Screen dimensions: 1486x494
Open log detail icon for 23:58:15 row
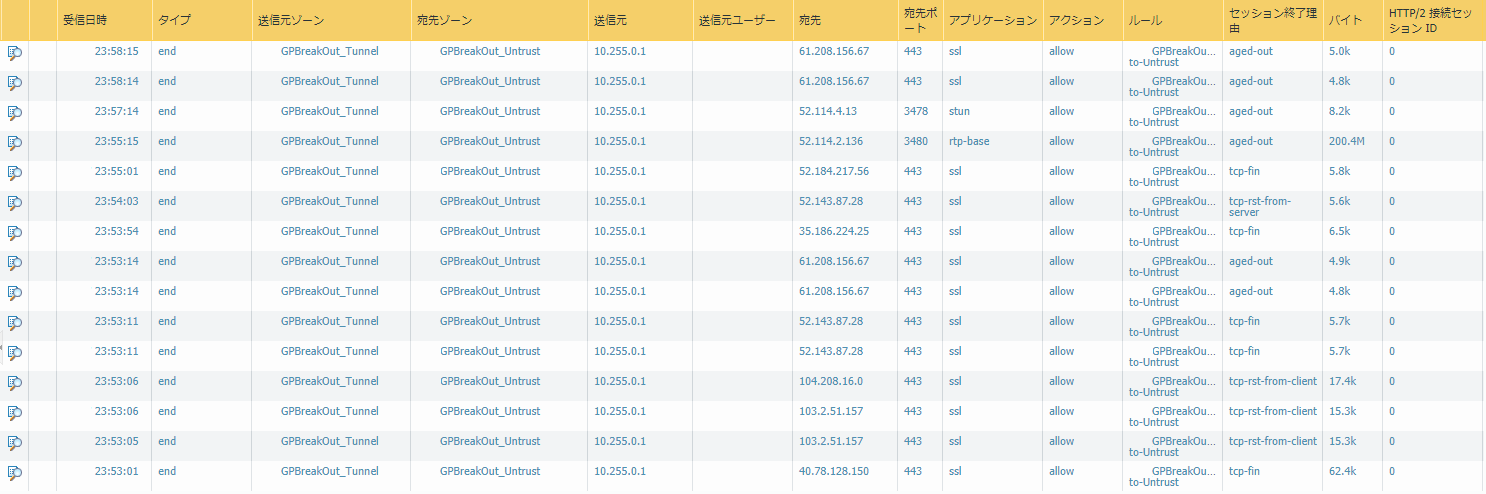pos(14,53)
